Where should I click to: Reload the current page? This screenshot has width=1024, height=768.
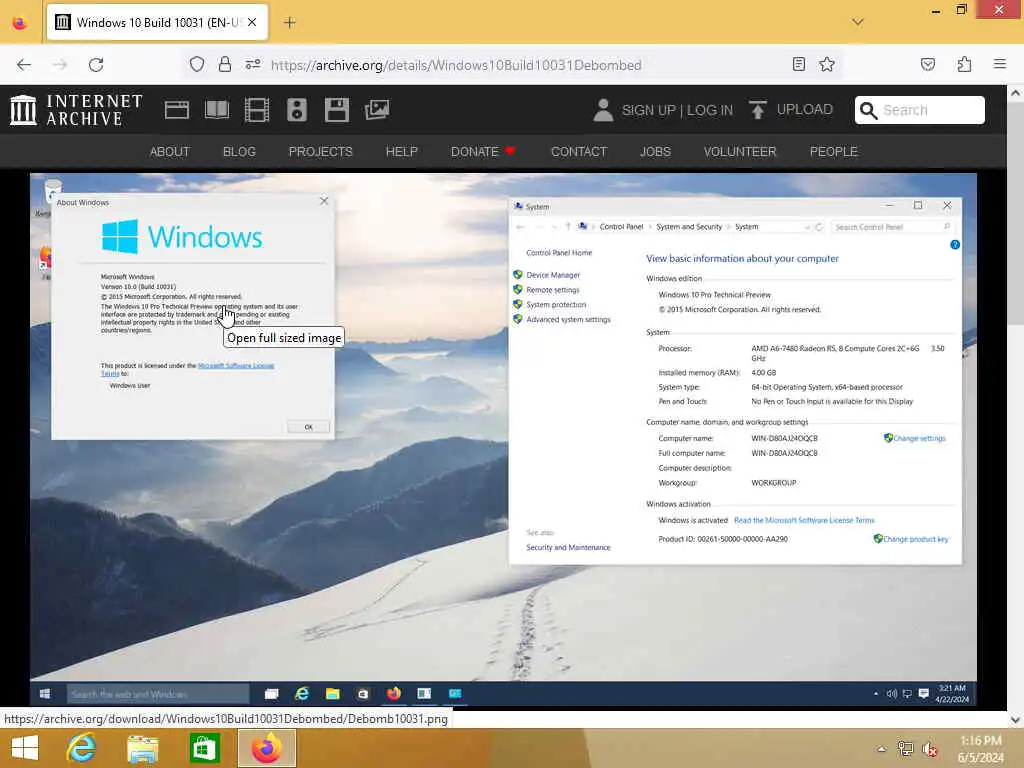[x=96, y=65]
